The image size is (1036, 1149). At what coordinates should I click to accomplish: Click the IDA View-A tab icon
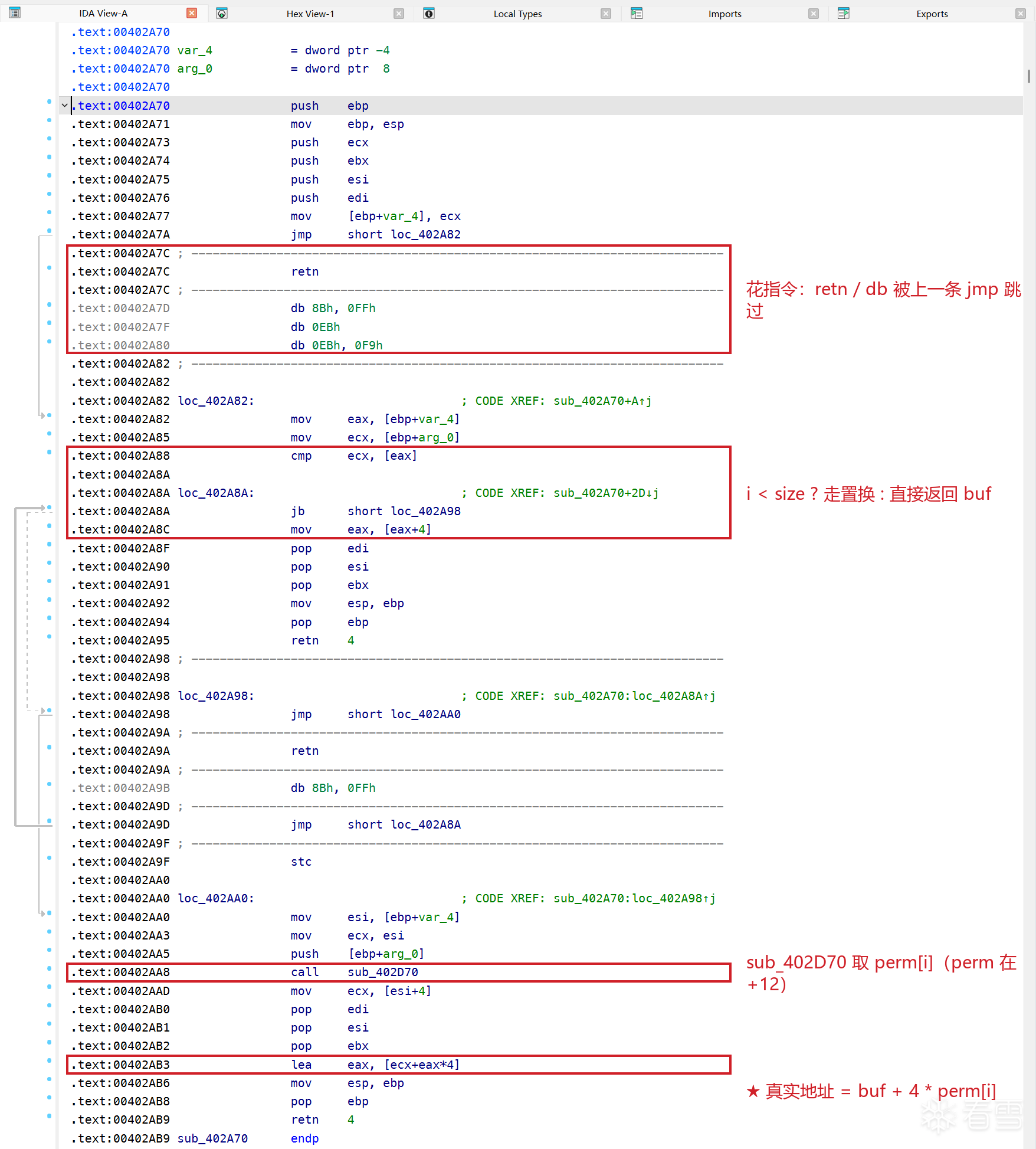(15, 13)
